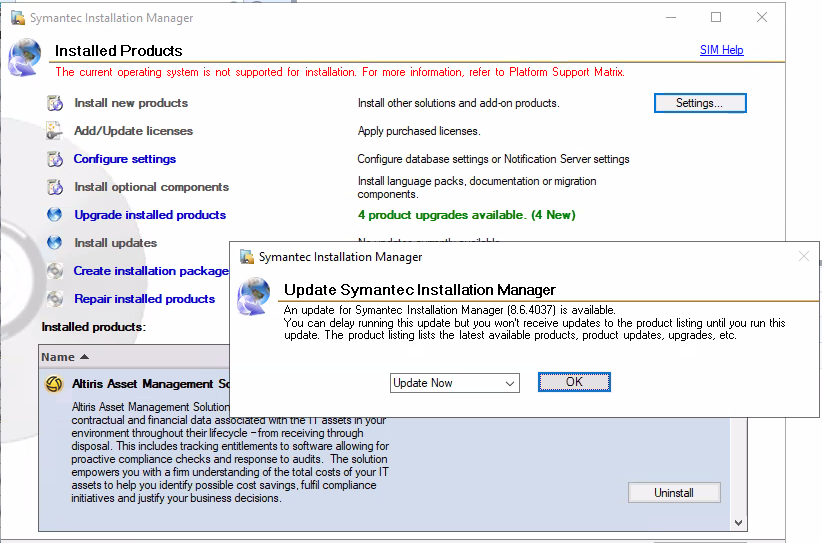The image size is (822, 543).
Task: Click the Configure settings icon
Action: (54, 159)
